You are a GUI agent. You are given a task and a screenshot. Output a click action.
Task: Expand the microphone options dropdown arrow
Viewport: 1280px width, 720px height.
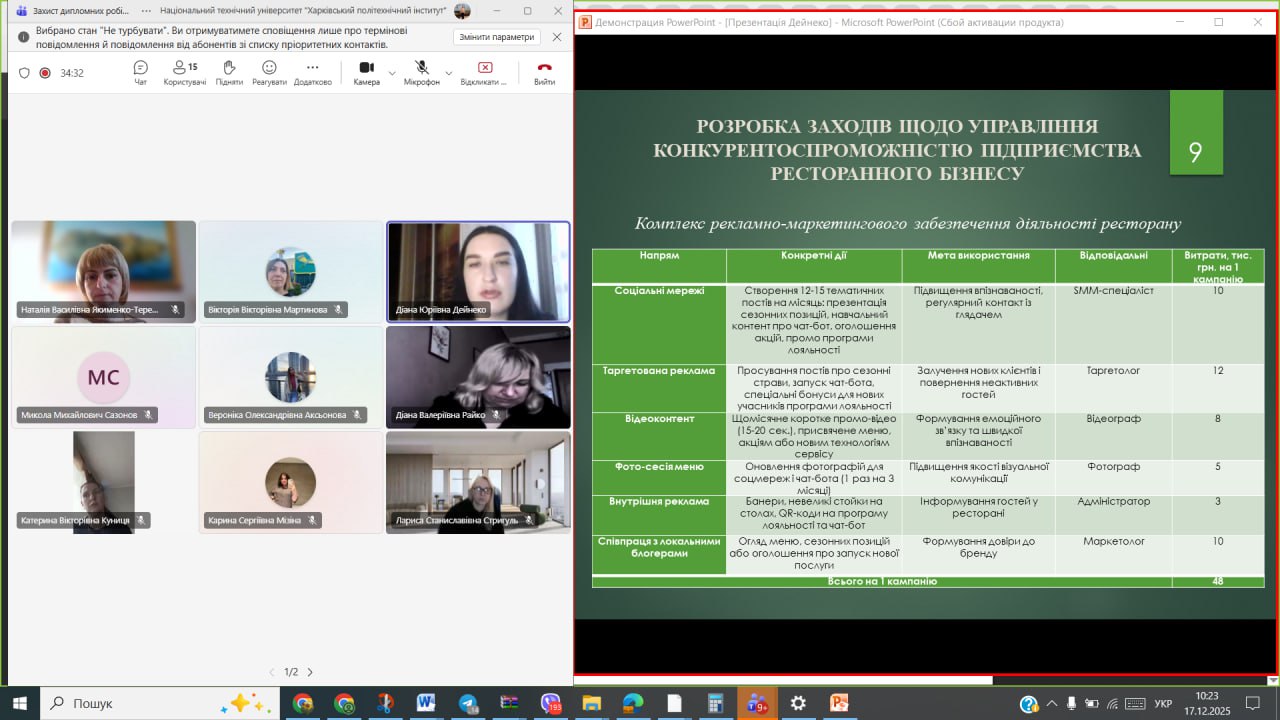point(449,73)
